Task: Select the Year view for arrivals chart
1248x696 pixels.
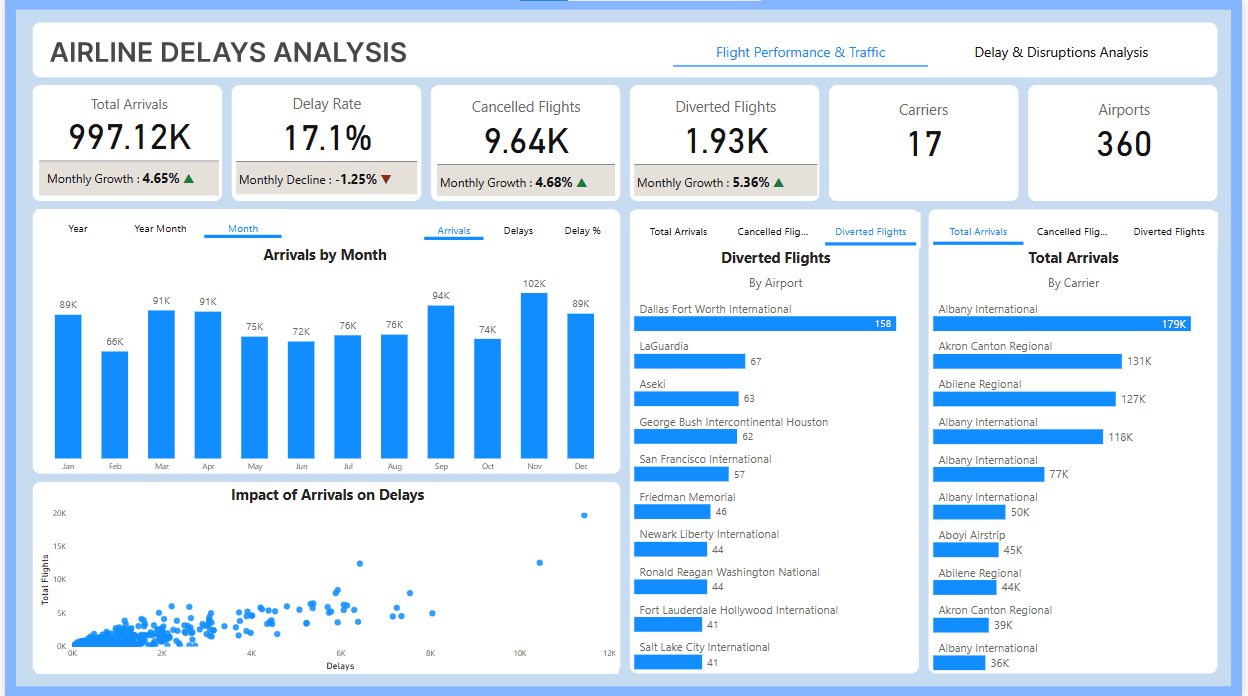Action: (78, 229)
